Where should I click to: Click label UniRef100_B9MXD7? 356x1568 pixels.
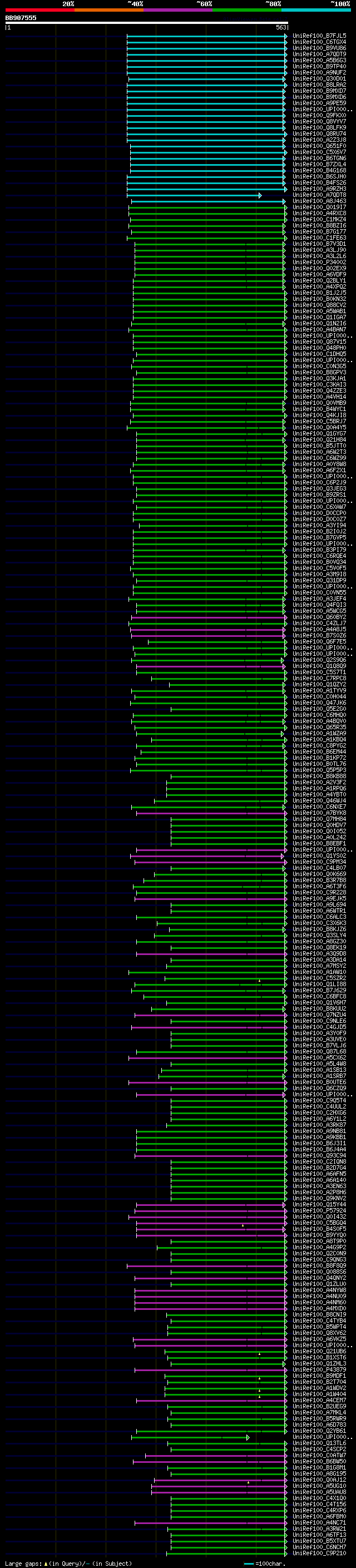(x=319, y=91)
